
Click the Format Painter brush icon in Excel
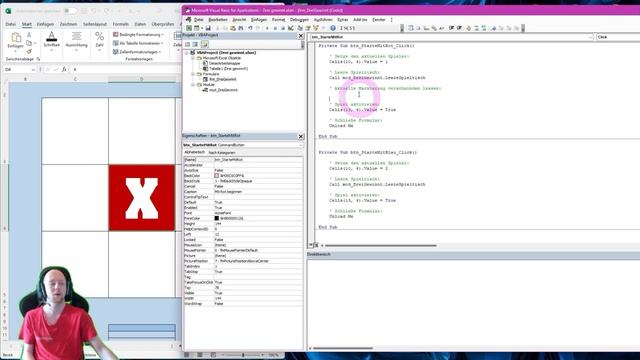[x=29, y=51]
